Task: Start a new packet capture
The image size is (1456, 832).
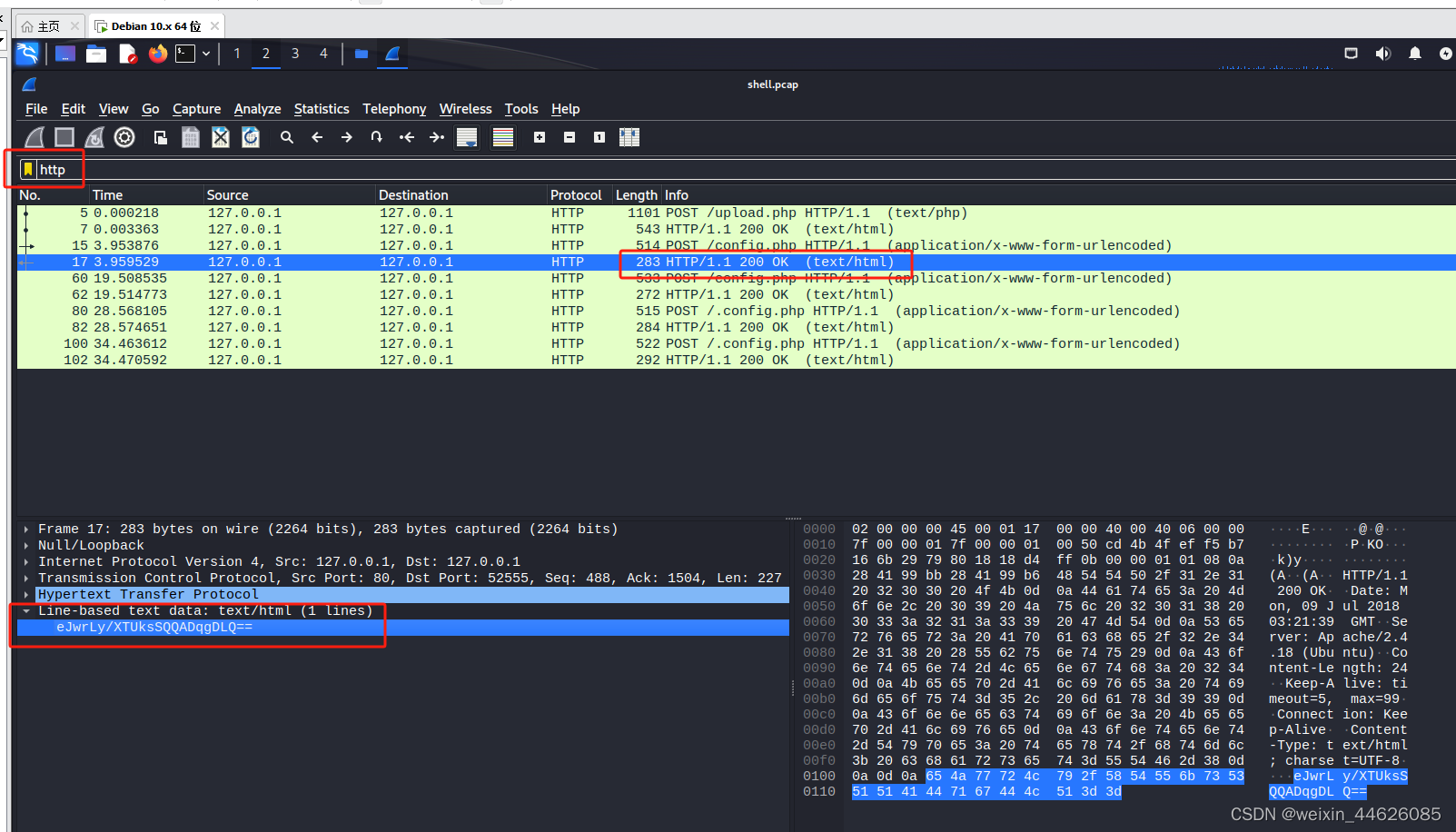Action: (x=33, y=137)
